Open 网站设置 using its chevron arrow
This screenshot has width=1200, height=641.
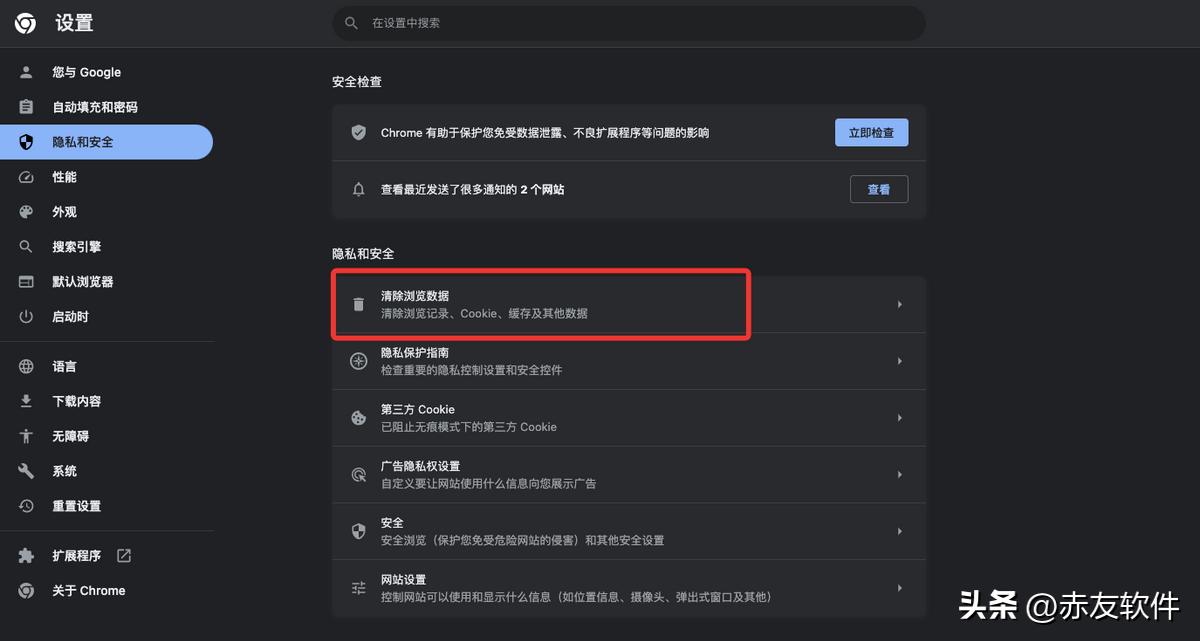tap(898, 587)
